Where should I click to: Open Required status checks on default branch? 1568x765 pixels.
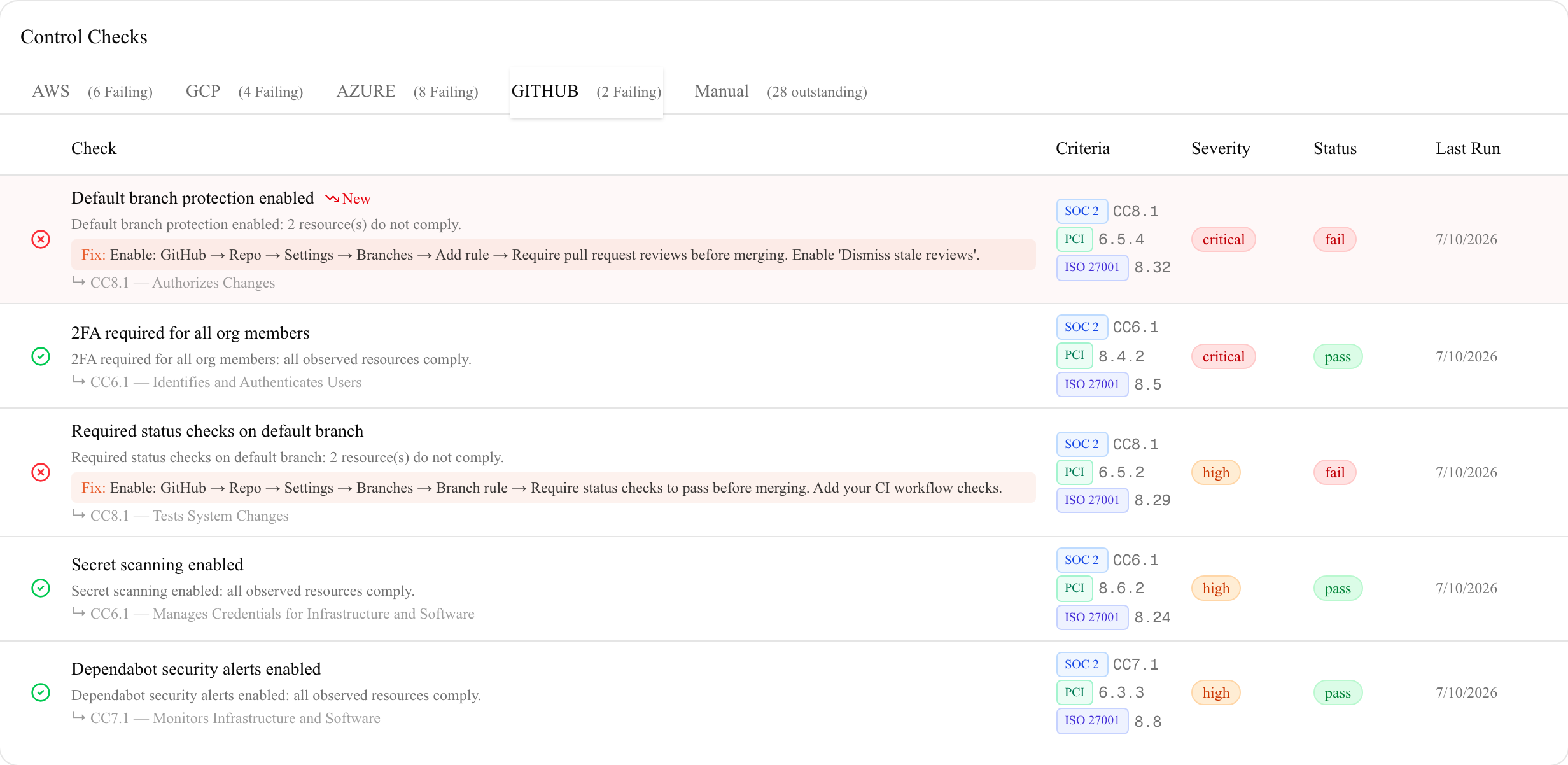[217, 431]
